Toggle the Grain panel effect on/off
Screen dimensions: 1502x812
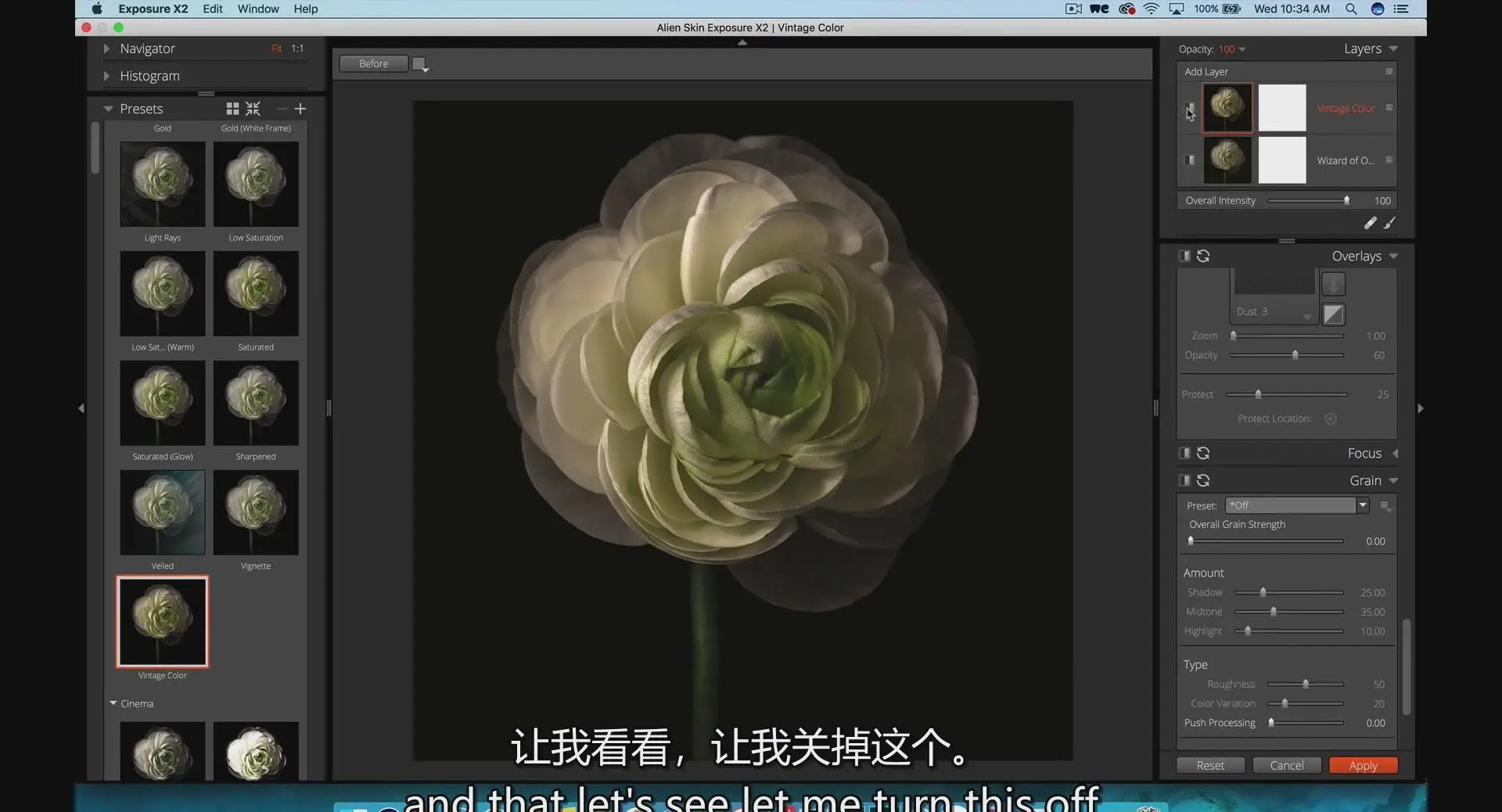1184,480
